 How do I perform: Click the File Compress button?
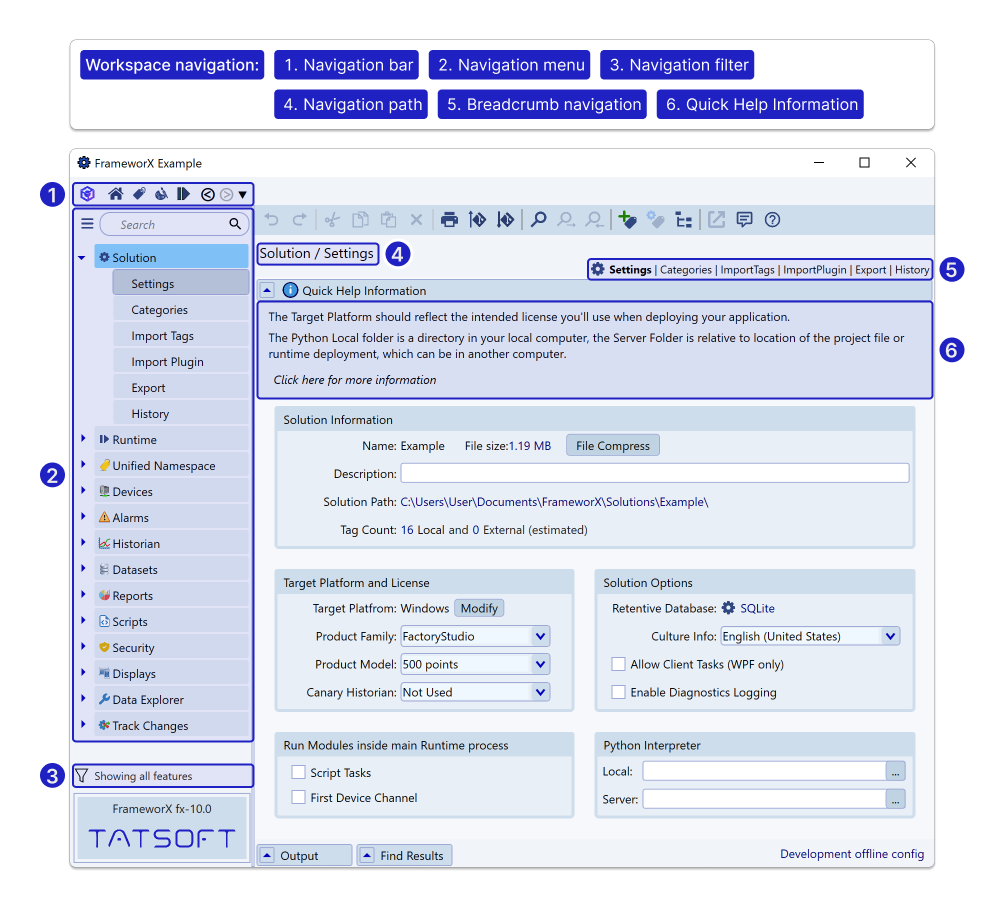(613, 445)
